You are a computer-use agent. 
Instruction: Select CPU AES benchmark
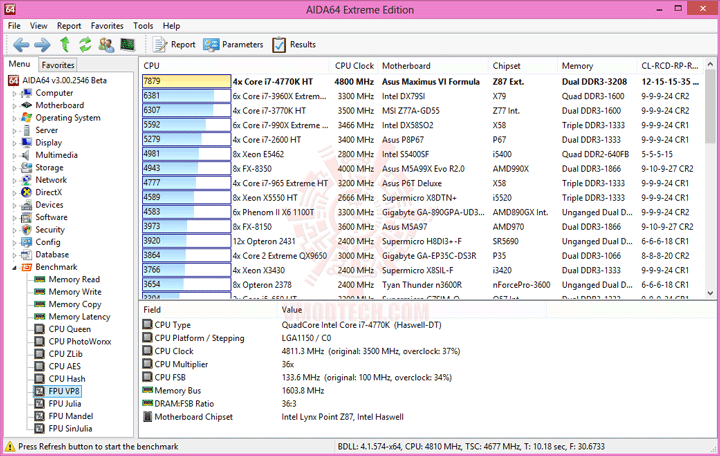(x=65, y=366)
